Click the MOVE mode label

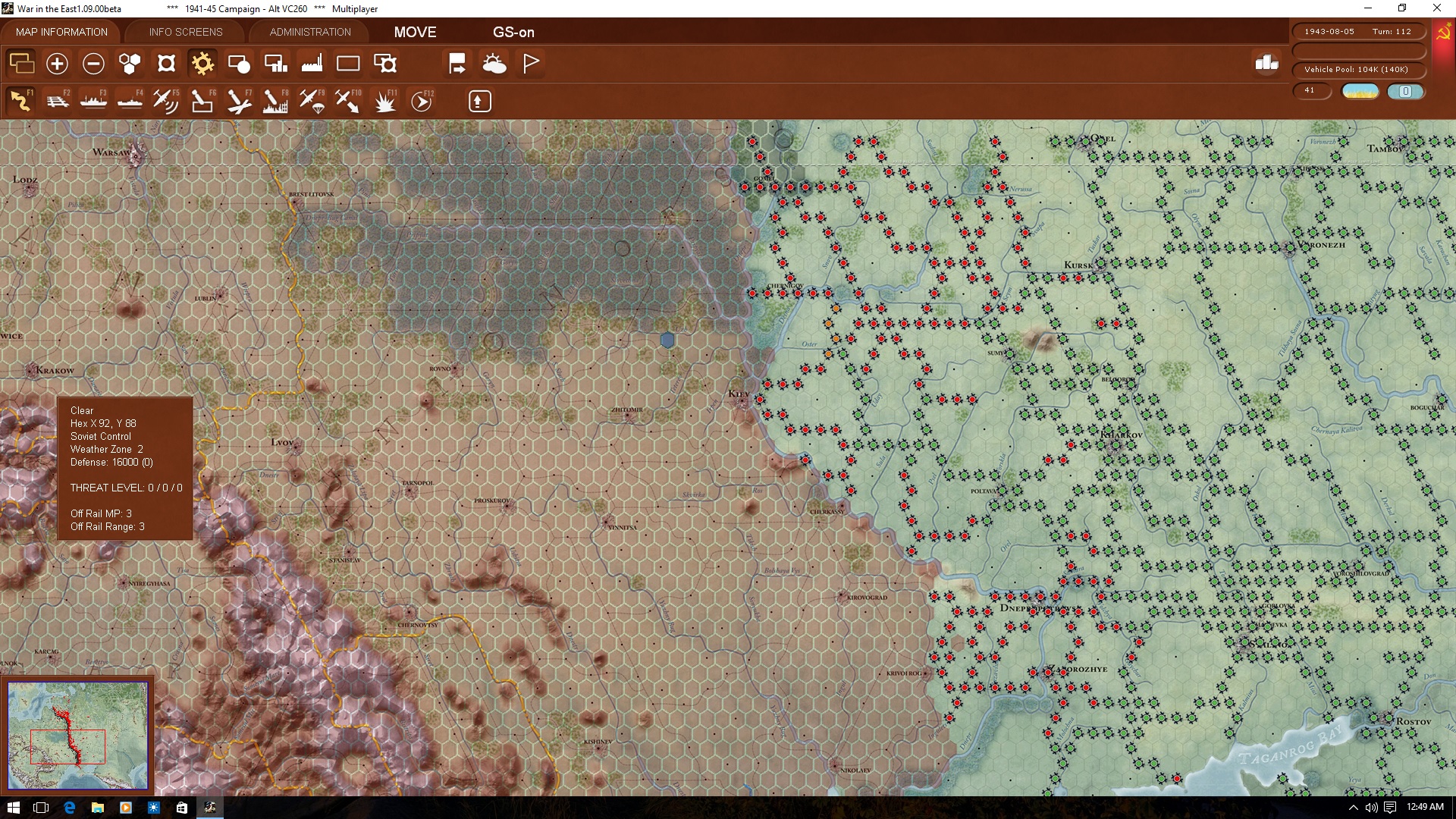click(x=415, y=32)
